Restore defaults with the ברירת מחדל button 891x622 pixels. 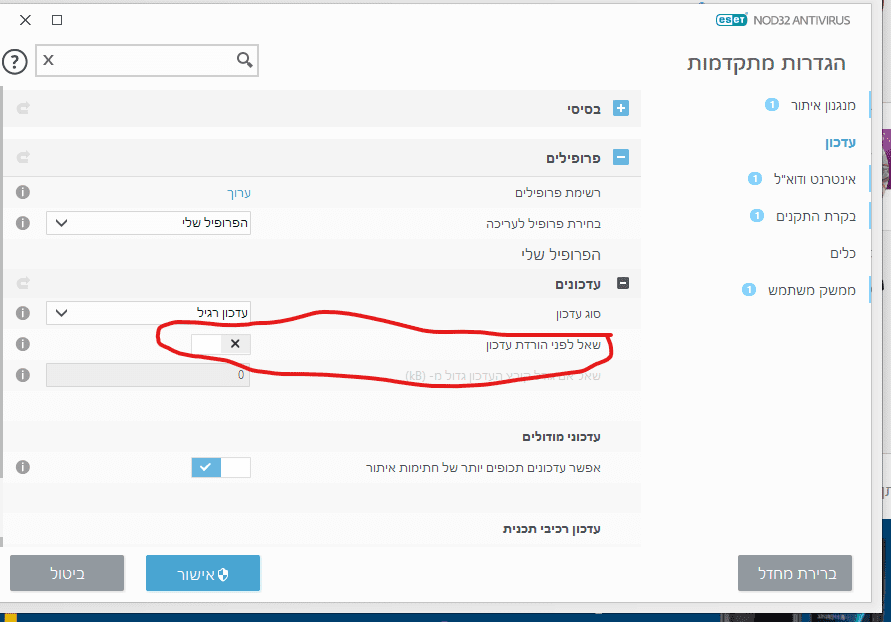click(794, 573)
